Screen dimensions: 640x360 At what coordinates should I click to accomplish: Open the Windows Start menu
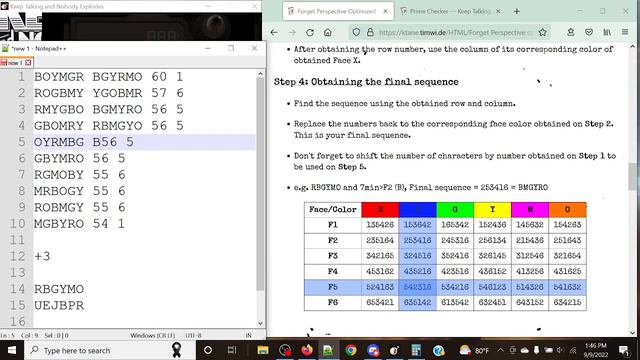pyautogui.click(x=12, y=350)
